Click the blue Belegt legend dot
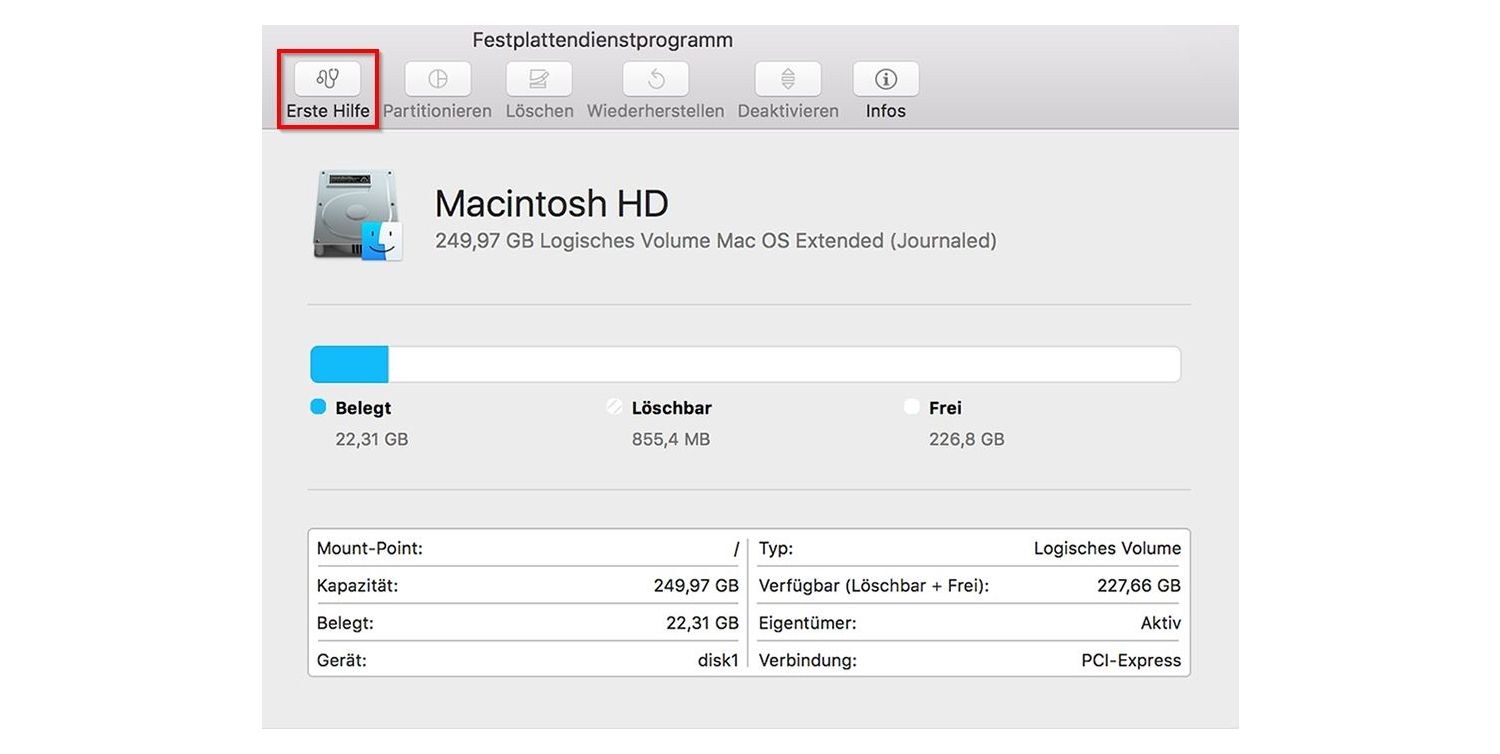1500x754 pixels. tap(318, 407)
